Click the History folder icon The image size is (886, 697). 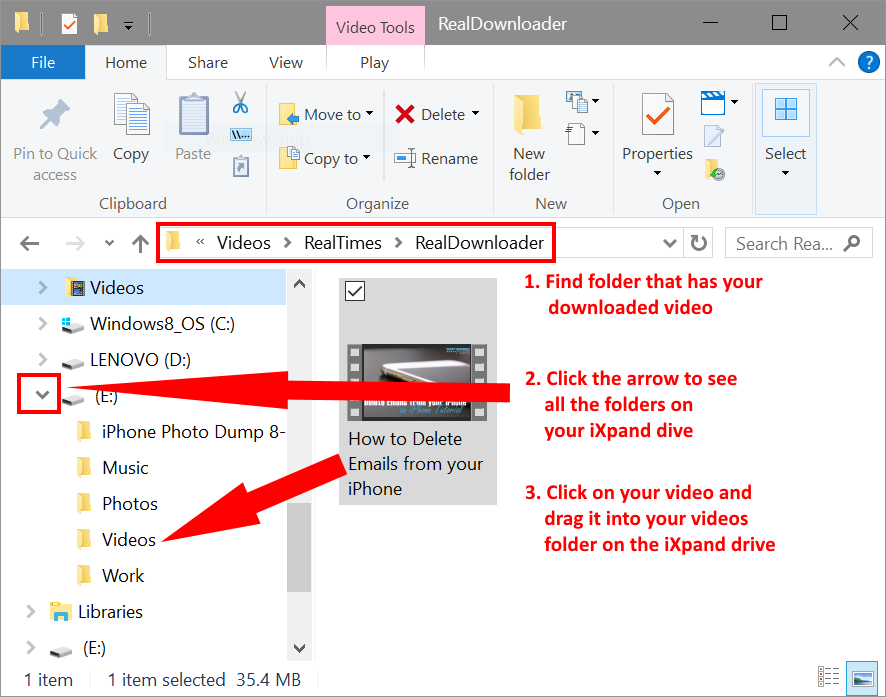point(715,169)
